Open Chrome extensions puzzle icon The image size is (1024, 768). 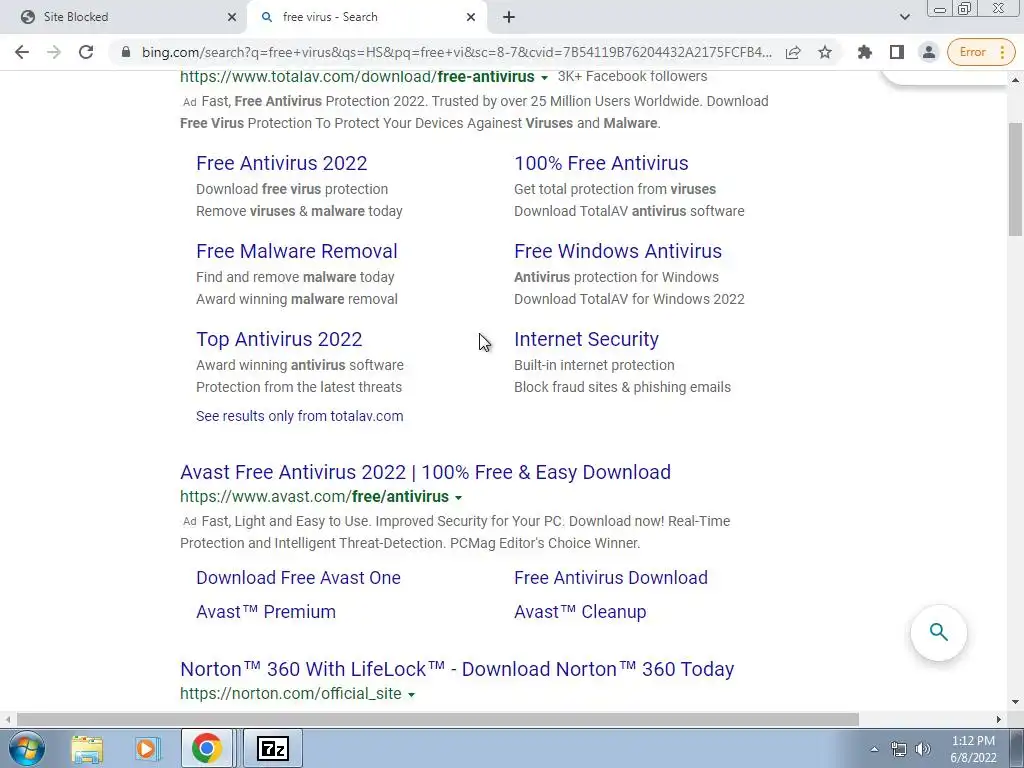click(865, 52)
